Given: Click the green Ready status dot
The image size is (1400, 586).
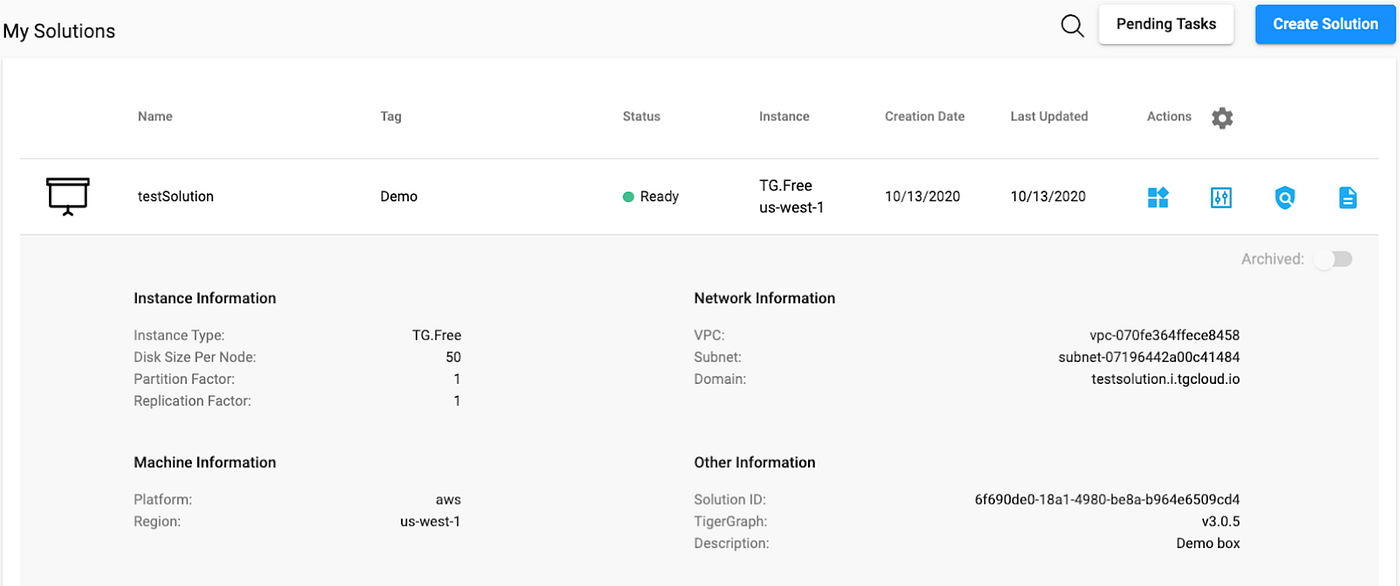Looking at the screenshot, I should (x=629, y=197).
